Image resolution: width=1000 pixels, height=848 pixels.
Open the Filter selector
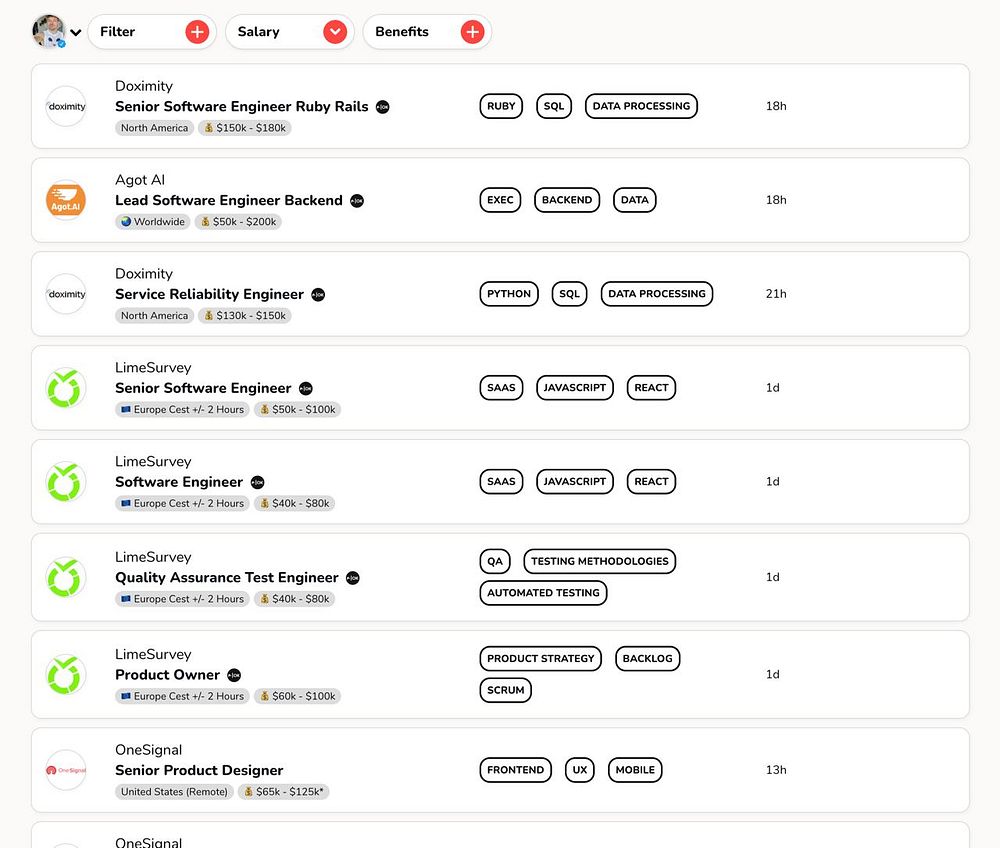tap(152, 32)
